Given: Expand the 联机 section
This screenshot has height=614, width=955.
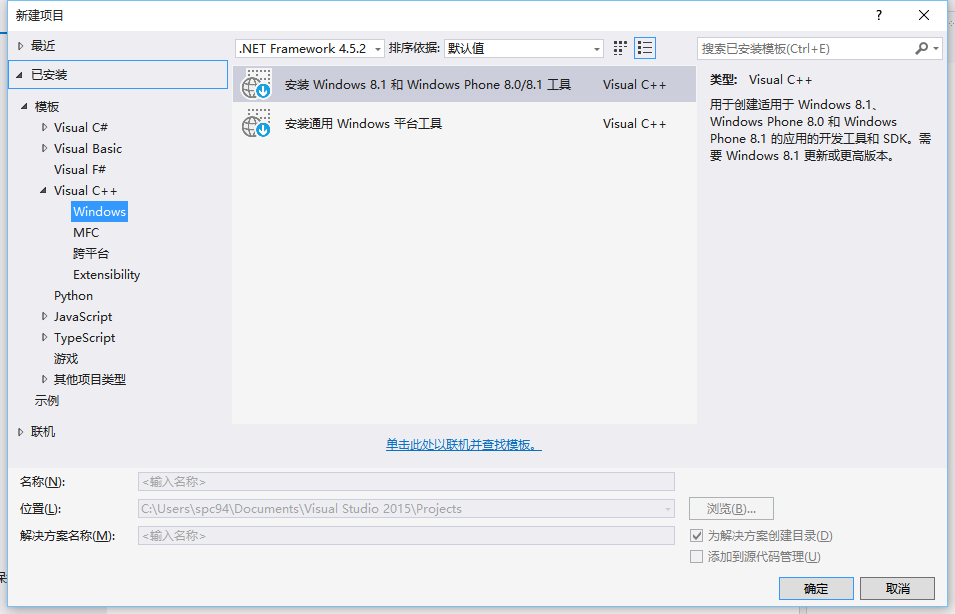Looking at the screenshot, I should click(21, 432).
